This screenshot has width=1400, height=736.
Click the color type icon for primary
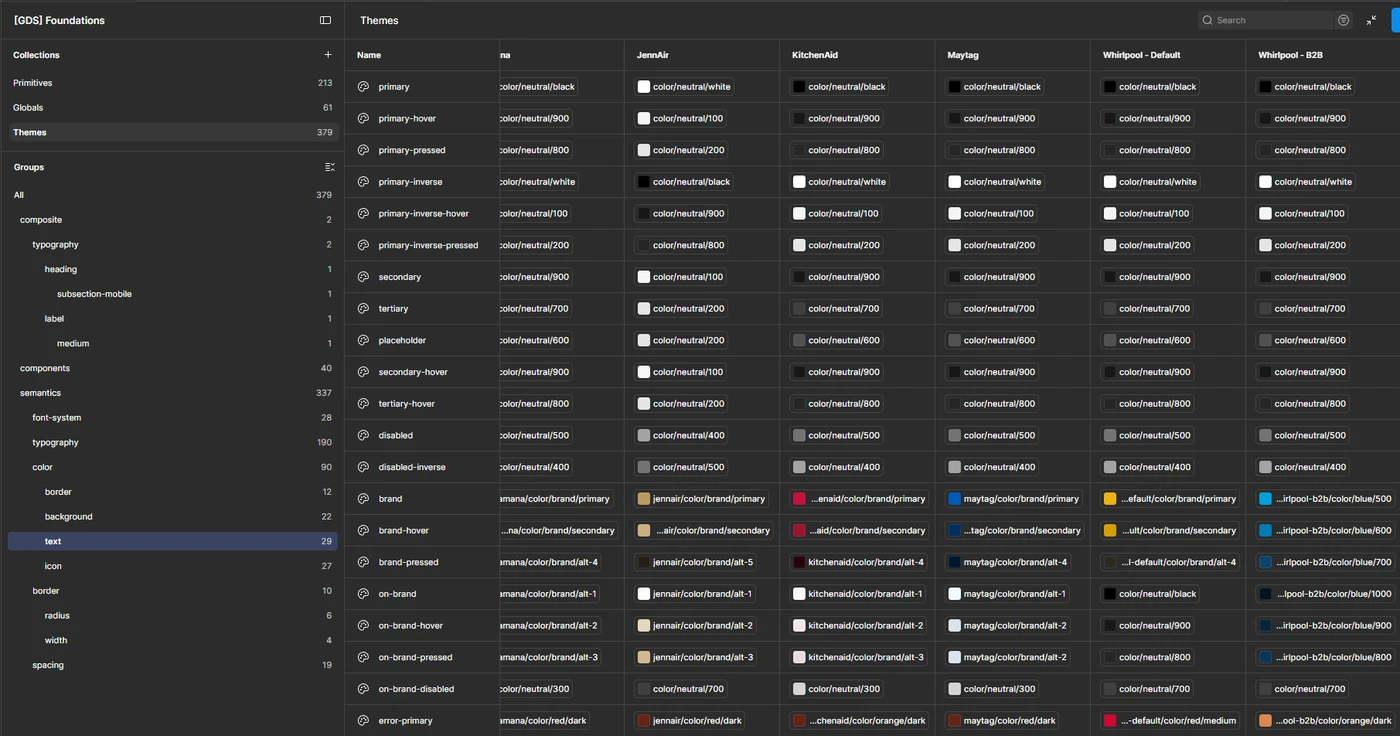coord(363,87)
